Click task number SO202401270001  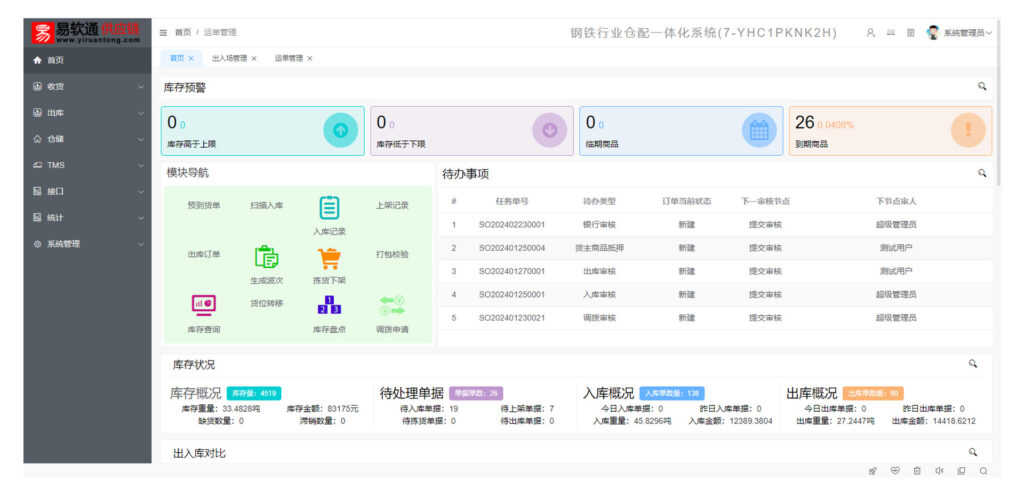pos(511,271)
